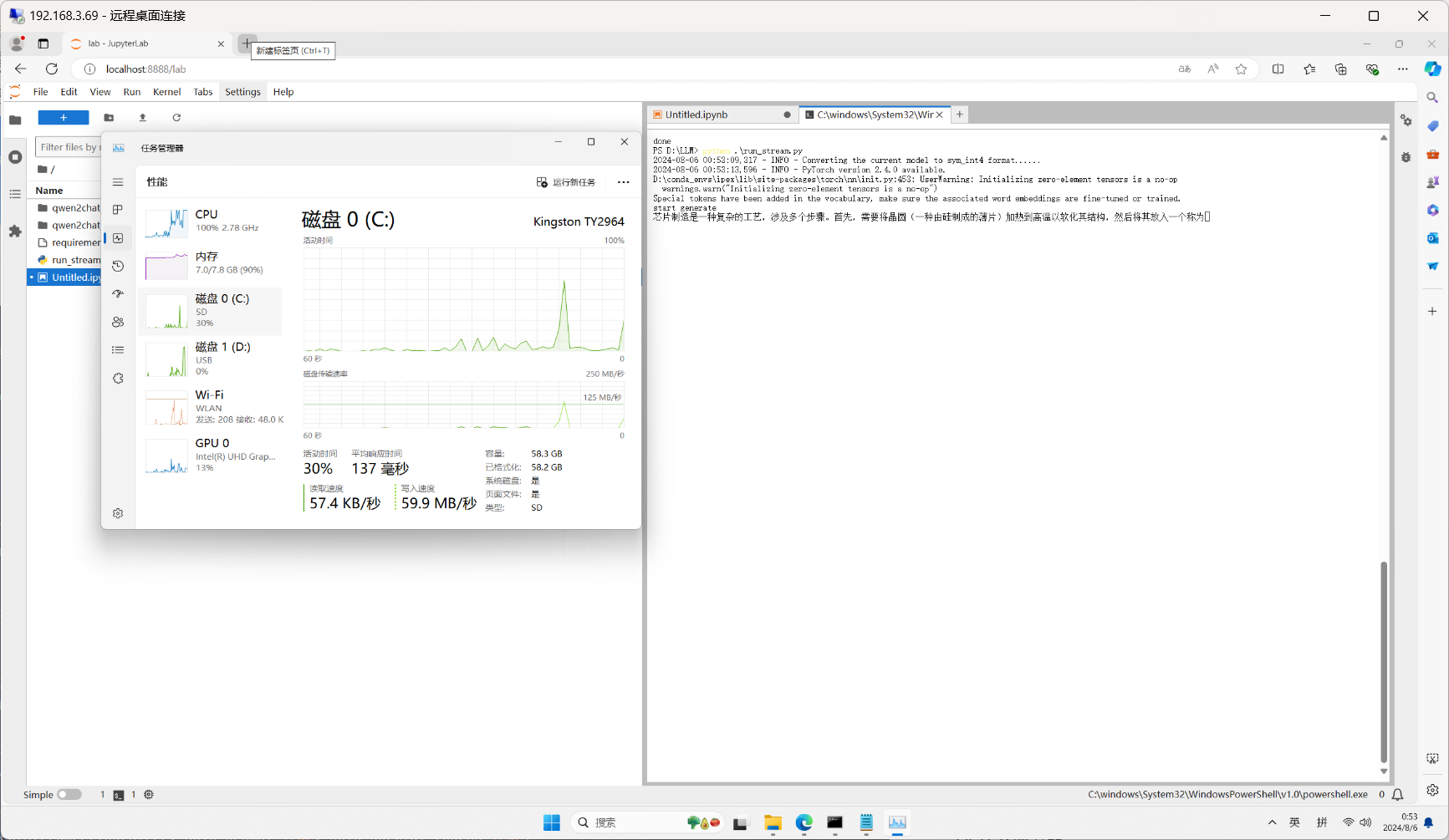Image resolution: width=1449 pixels, height=840 pixels.
Task: Click the terminal vertical scrollbar thumb
Action: click(1384, 662)
